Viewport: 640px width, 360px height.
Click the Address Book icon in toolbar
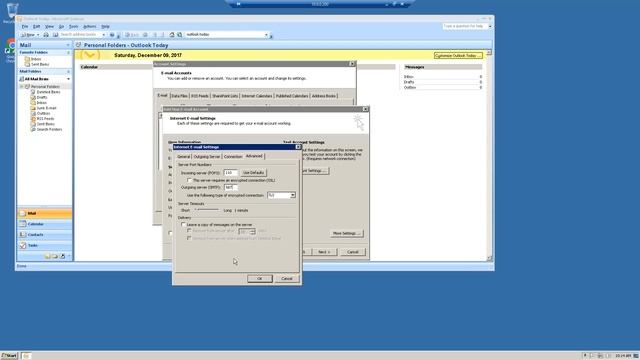(56, 35)
